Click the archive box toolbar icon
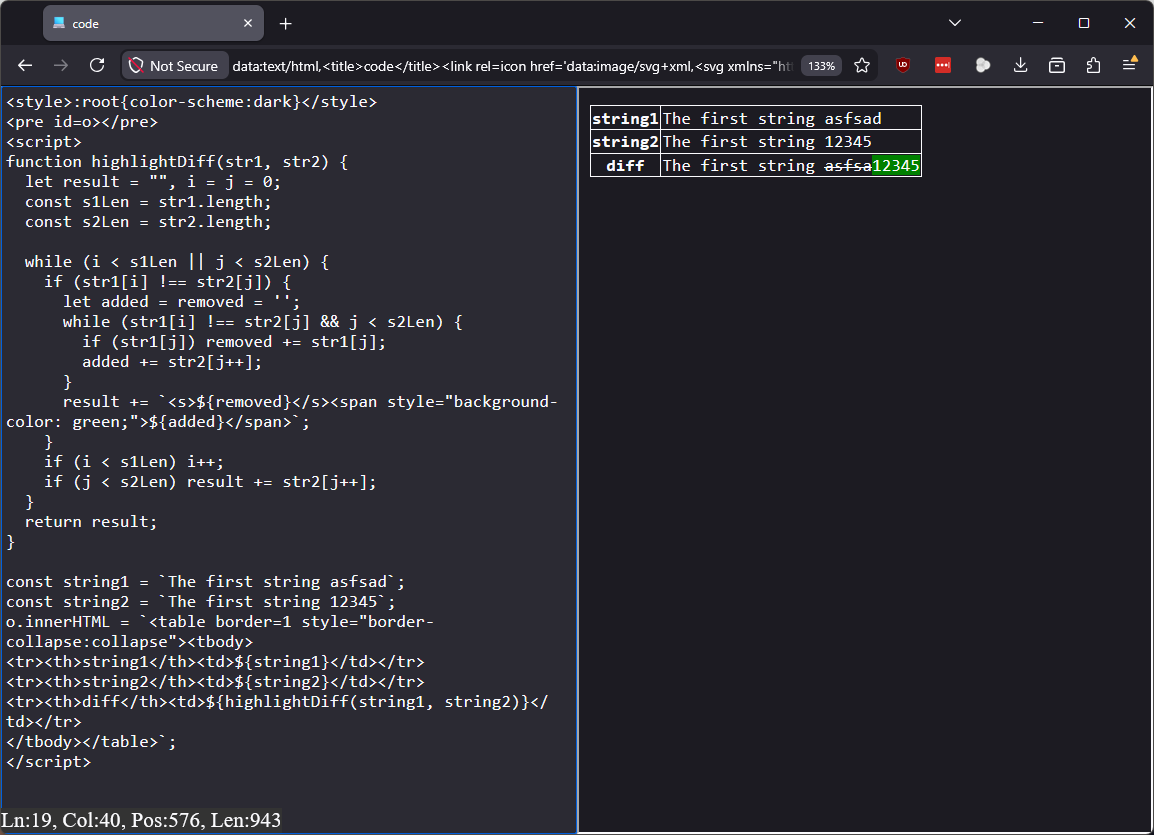 point(1057,65)
